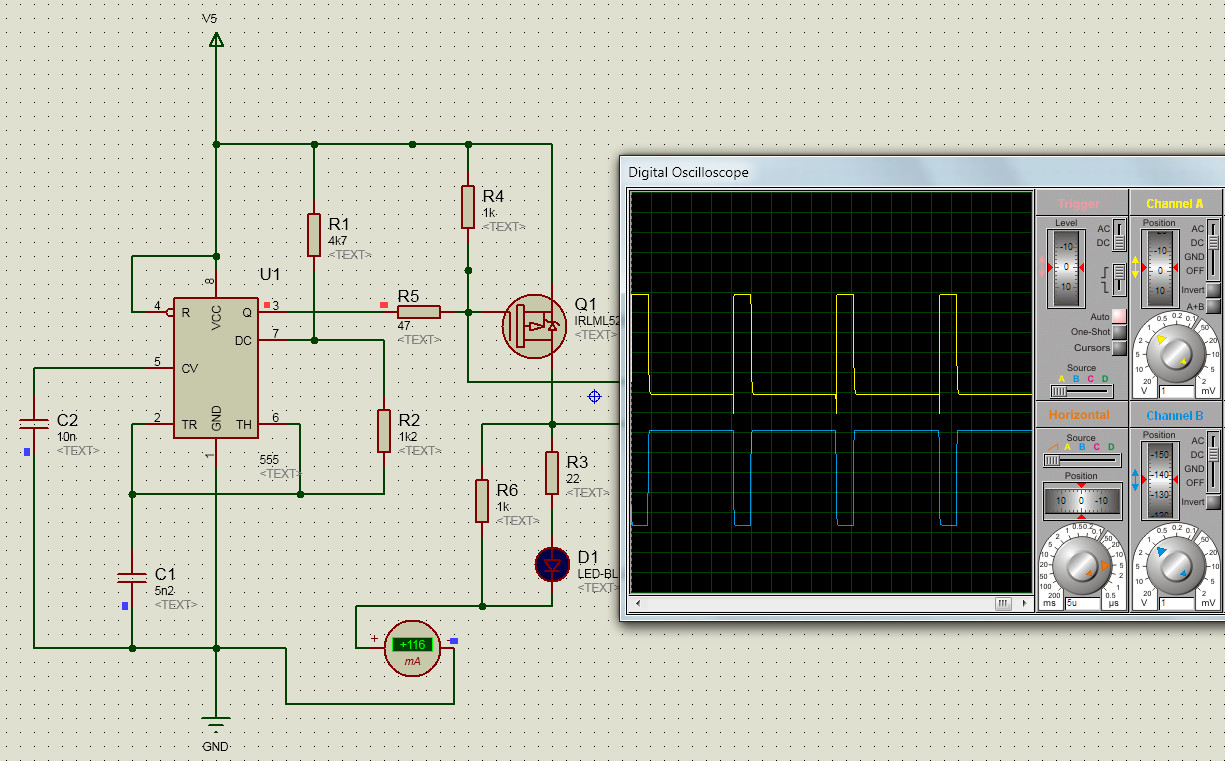Click the oscilloscope scrollbar right arrow
The width and height of the screenshot is (1225, 761).
(x=1024, y=604)
